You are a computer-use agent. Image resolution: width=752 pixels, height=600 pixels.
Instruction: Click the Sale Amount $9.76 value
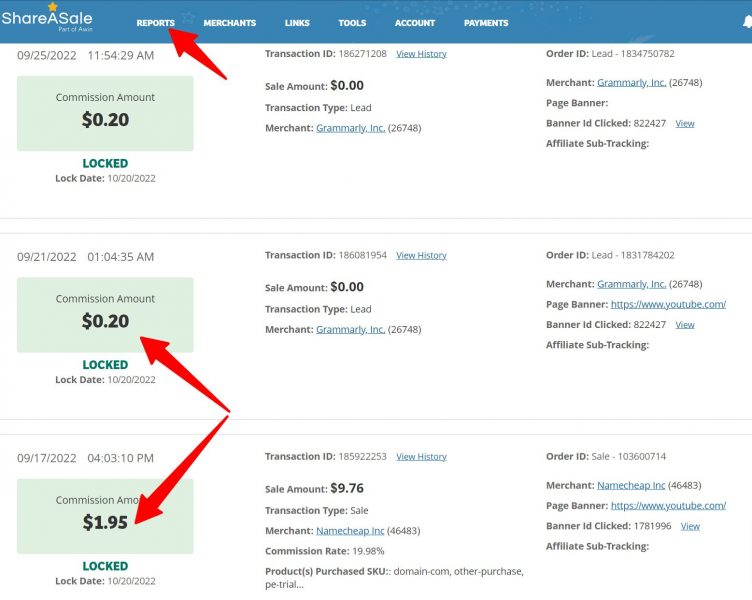pos(347,488)
